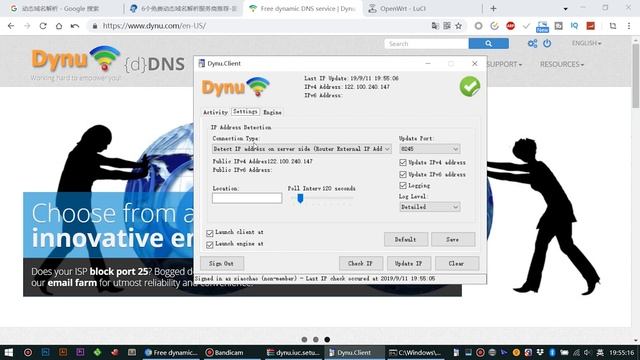Click the blue search magnifier button on Dynu site
Viewport: 640px width, 360px height.
click(489, 43)
